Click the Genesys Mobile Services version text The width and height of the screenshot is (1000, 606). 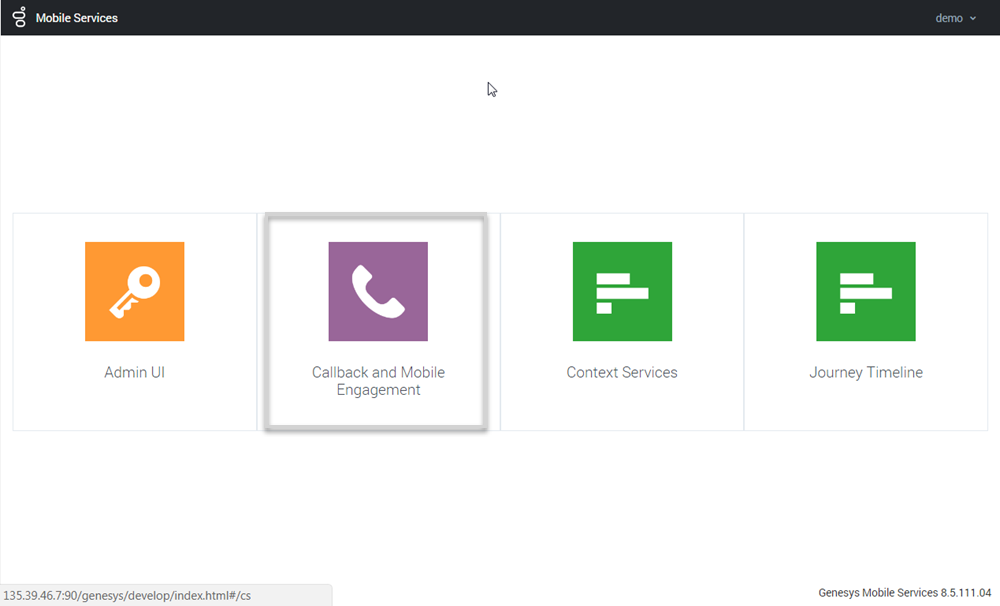click(x=904, y=593)
